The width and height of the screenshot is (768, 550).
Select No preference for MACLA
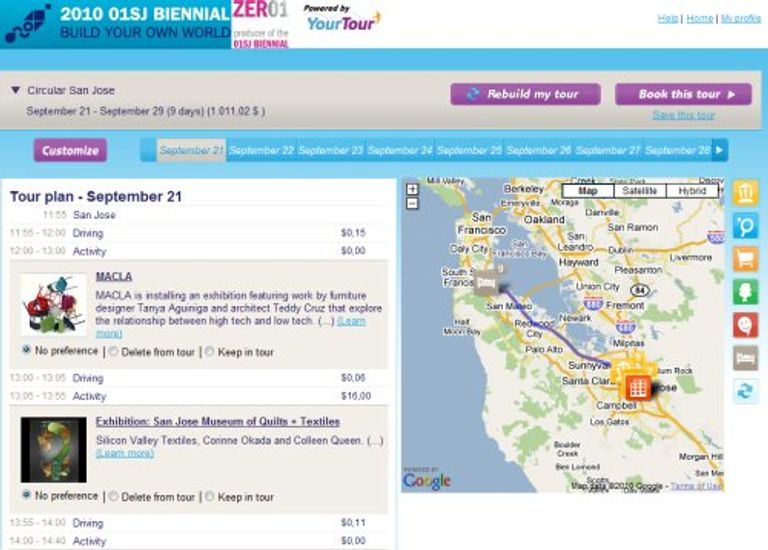point(26,350)
